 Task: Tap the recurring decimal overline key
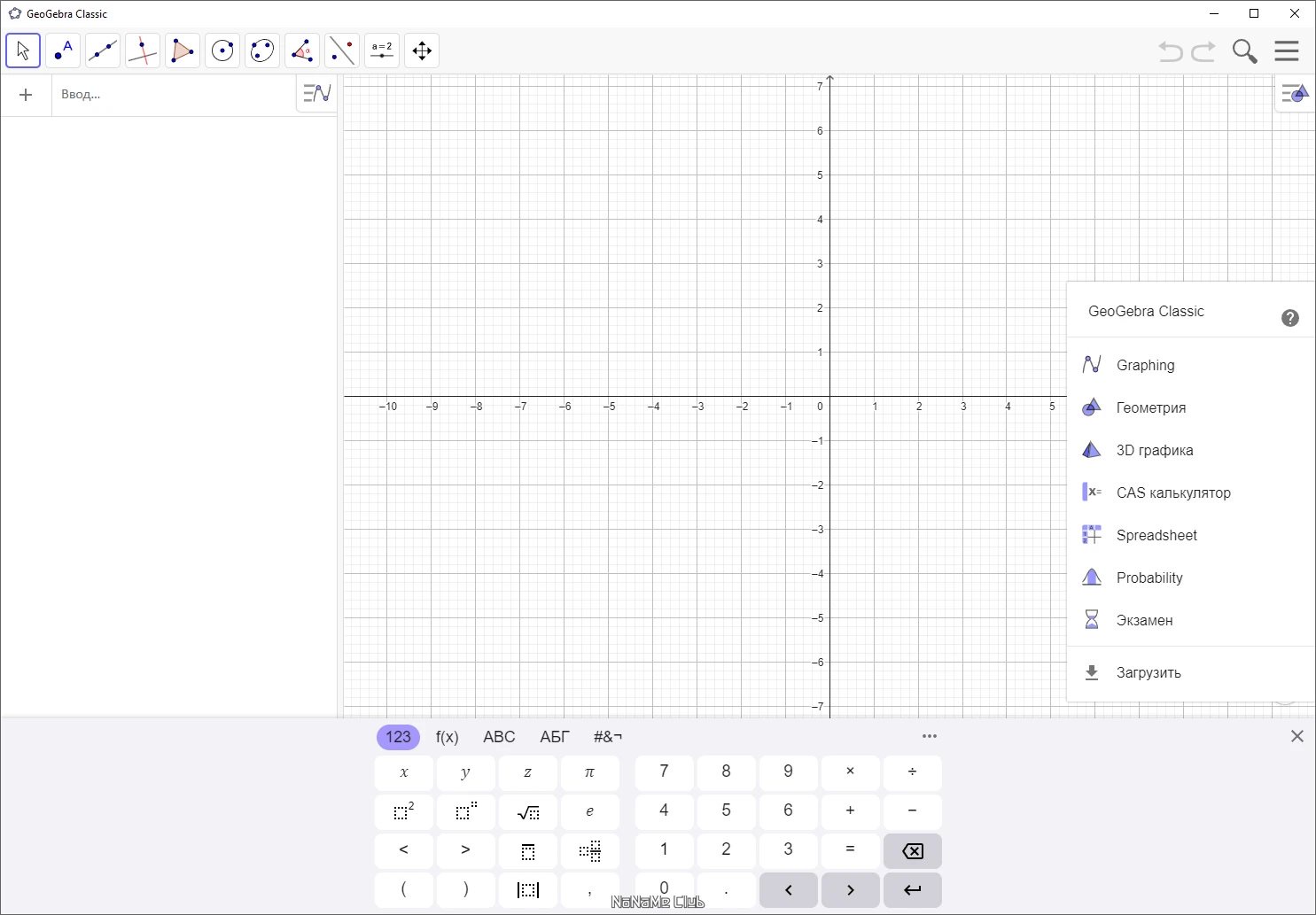528,850
